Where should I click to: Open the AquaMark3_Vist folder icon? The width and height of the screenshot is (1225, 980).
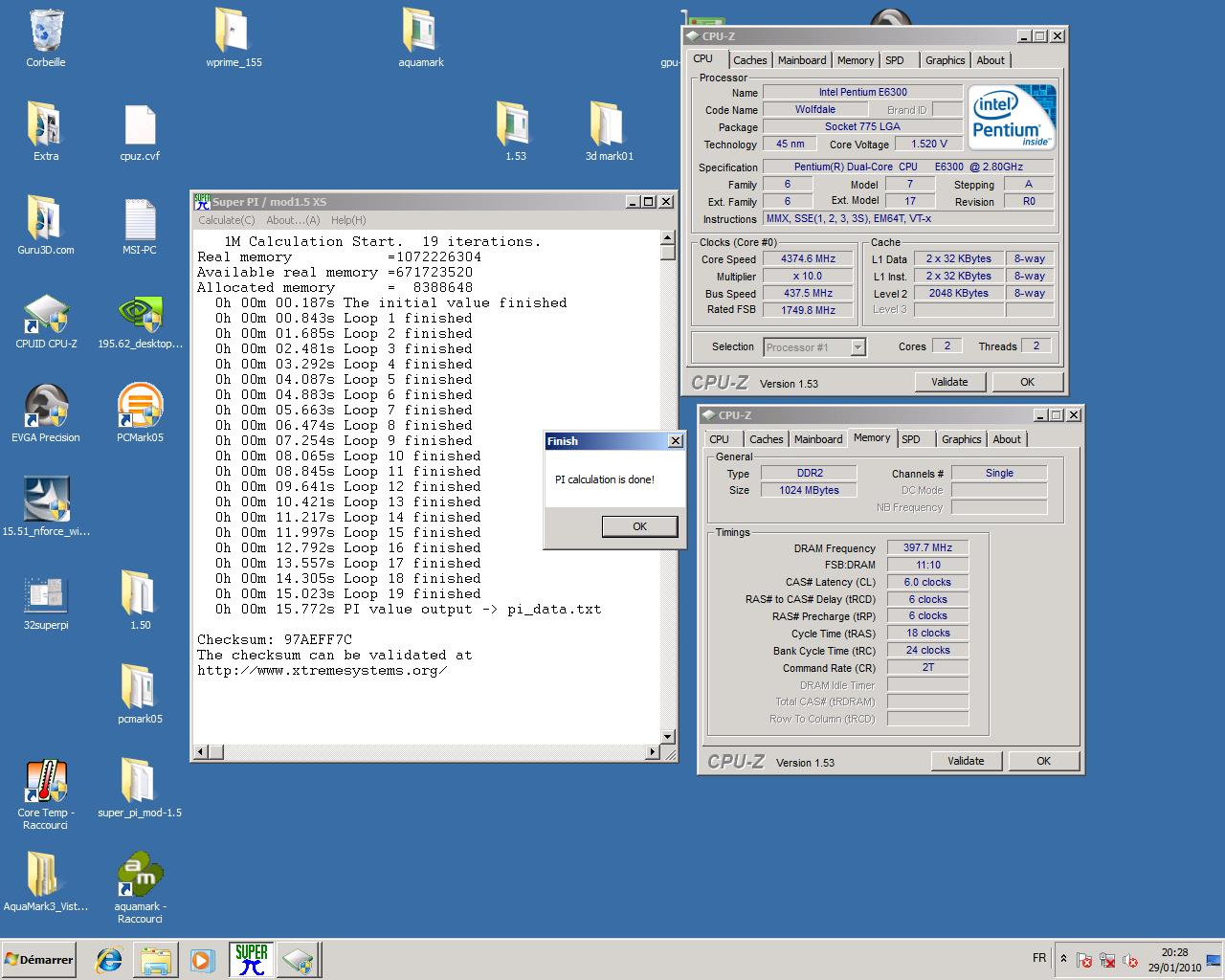click(x=46, y=875)
